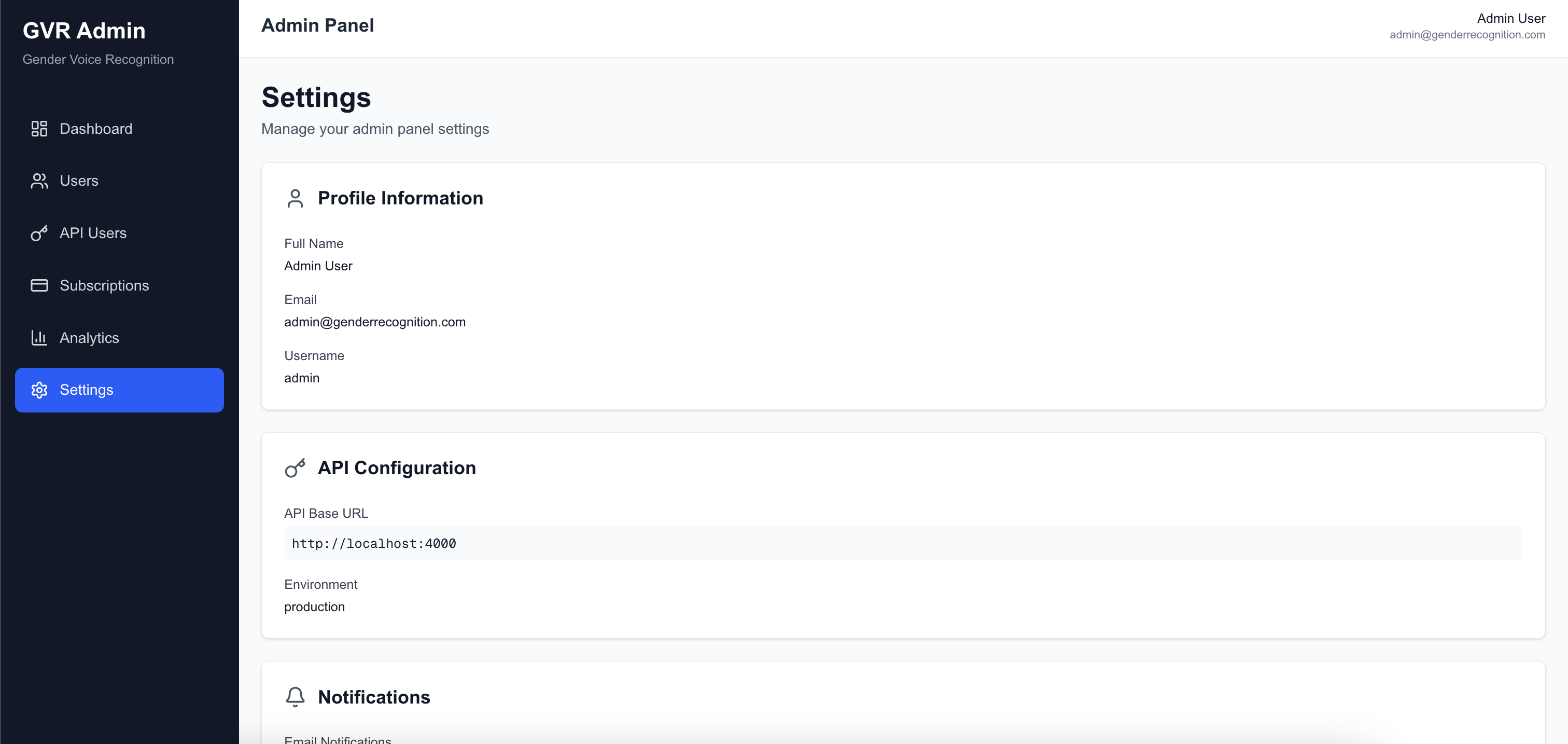Open the API Users section
Viewport: 1568px width, 744px height.
click(93, 233)
